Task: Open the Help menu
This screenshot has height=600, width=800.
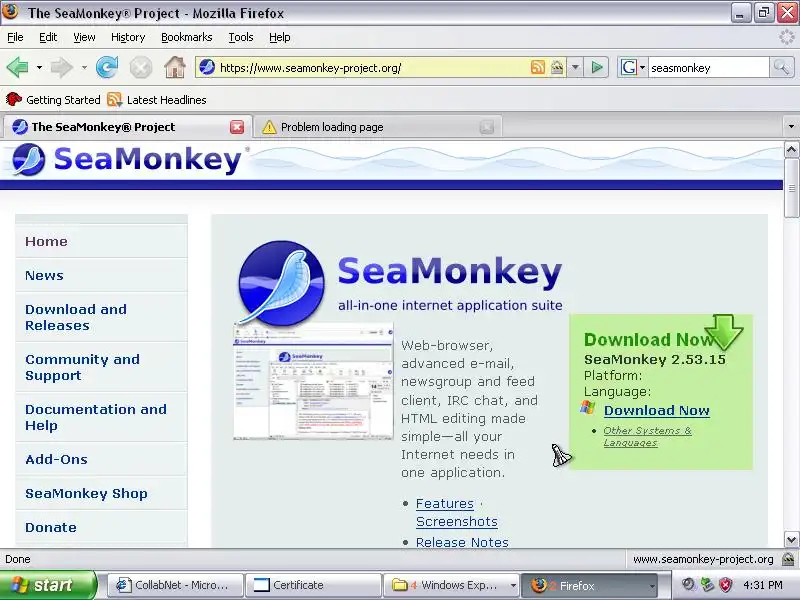Action: [x=280, y=37]
